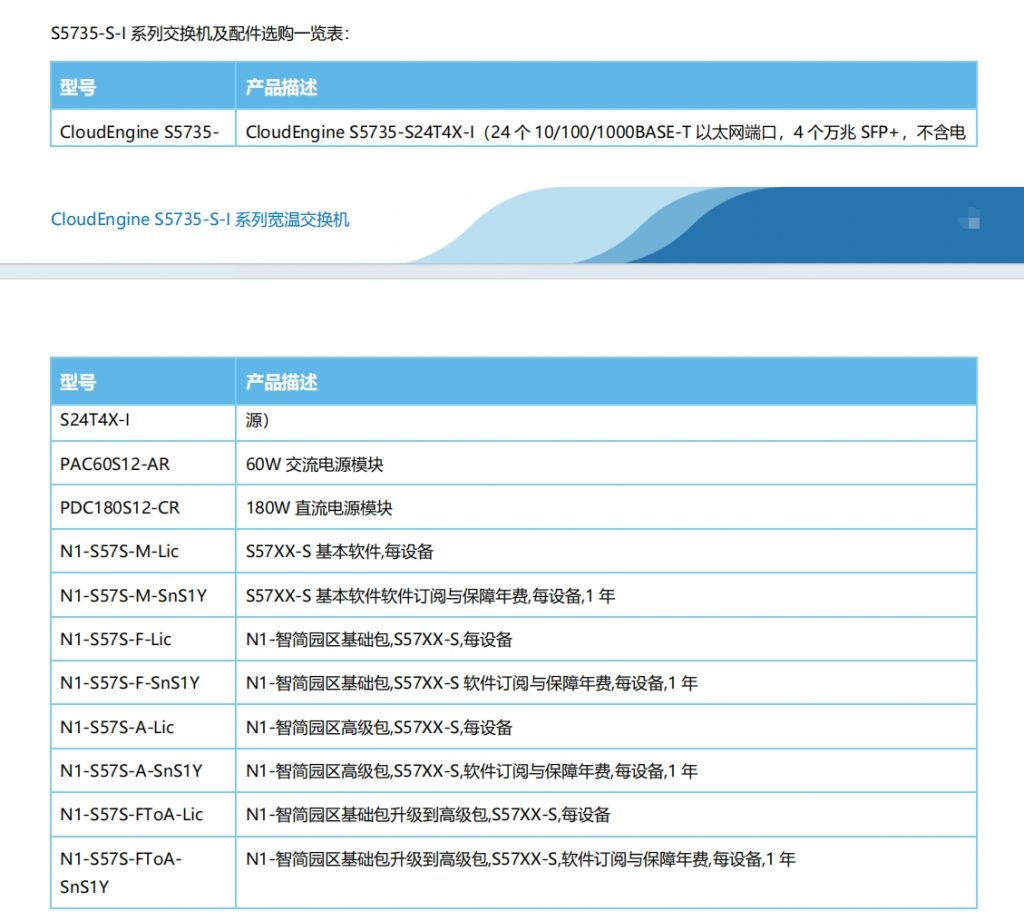Select the title 'S5735-S-I 系列交换机及配件选购一览表'

pos(200,33)
